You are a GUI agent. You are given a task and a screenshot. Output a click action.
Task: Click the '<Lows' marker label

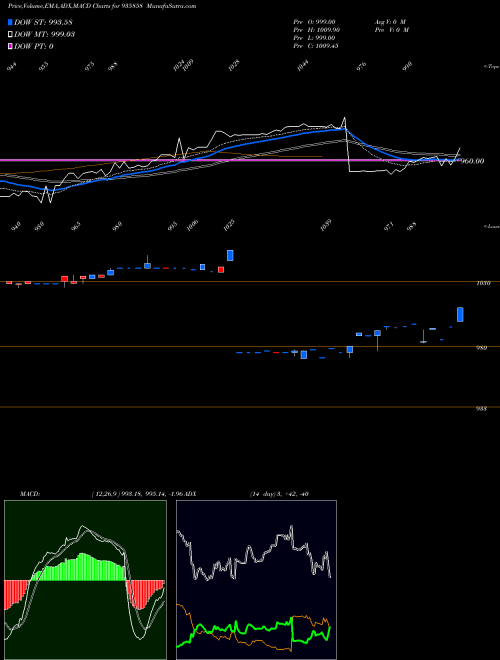(491, 226)
